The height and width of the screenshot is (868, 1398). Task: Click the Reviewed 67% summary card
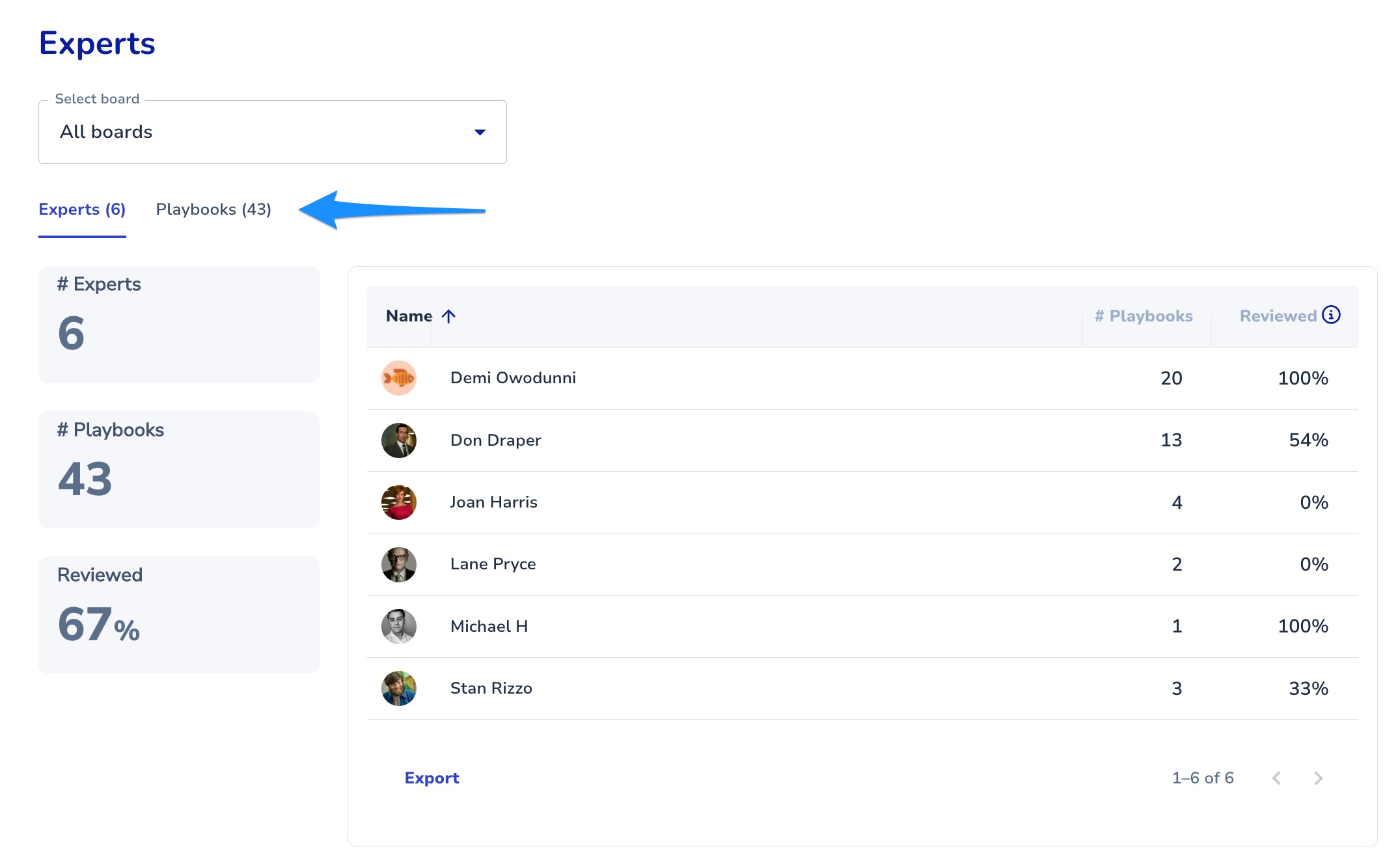click(x=179, y=614)
